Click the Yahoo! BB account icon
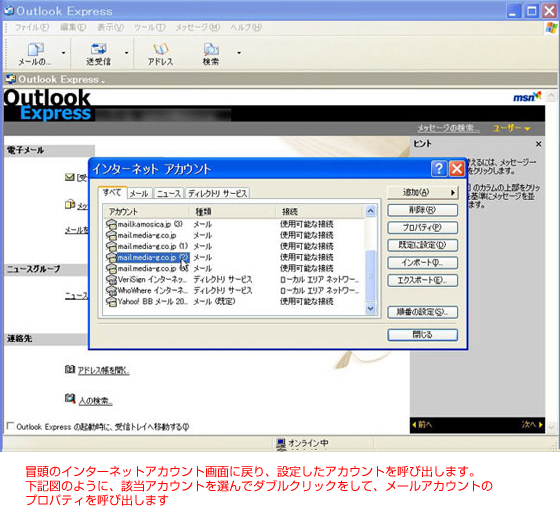Image resolution: width=560 pixels, height=522 pixels. click(111, 301)
